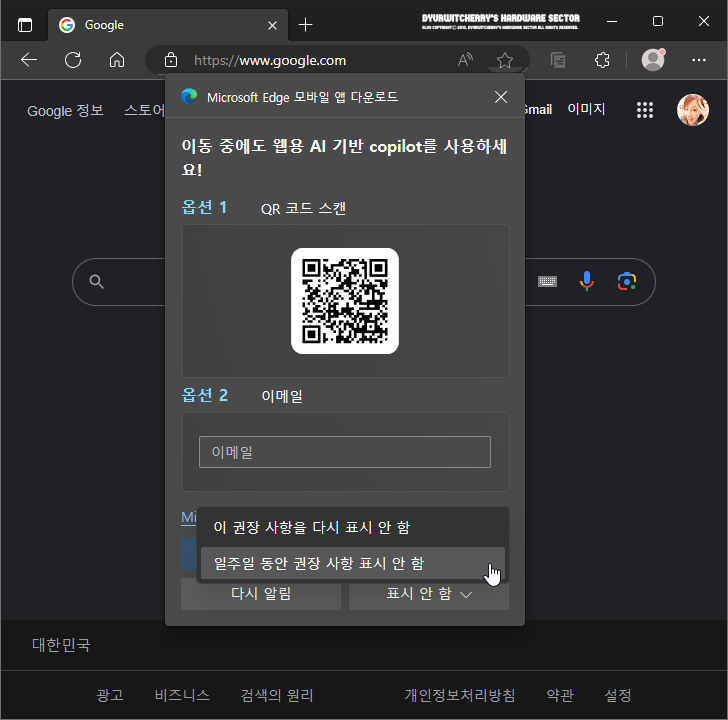
Task: Collapse the 표시 안 함 dropdown
Action: (x=429, y=594)
